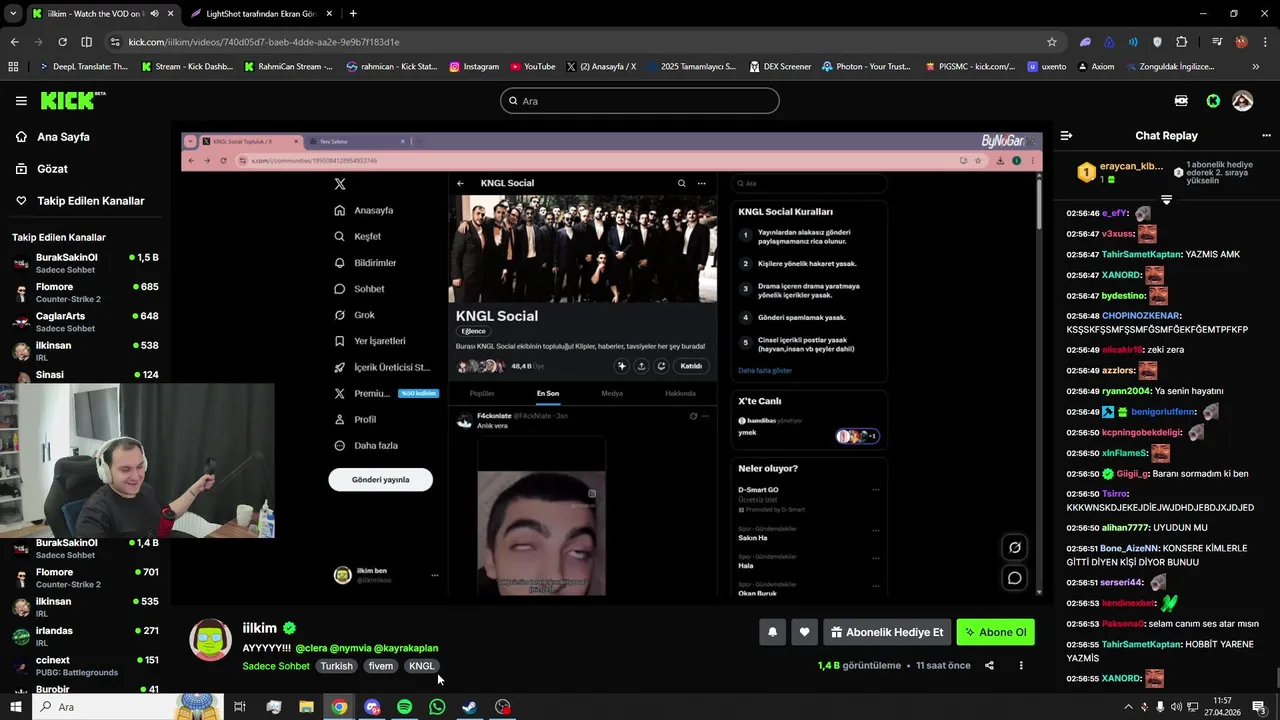
Task: Open the Kick user profile avatar menu
Action: pyautogui.click(x=1242, y=101)
